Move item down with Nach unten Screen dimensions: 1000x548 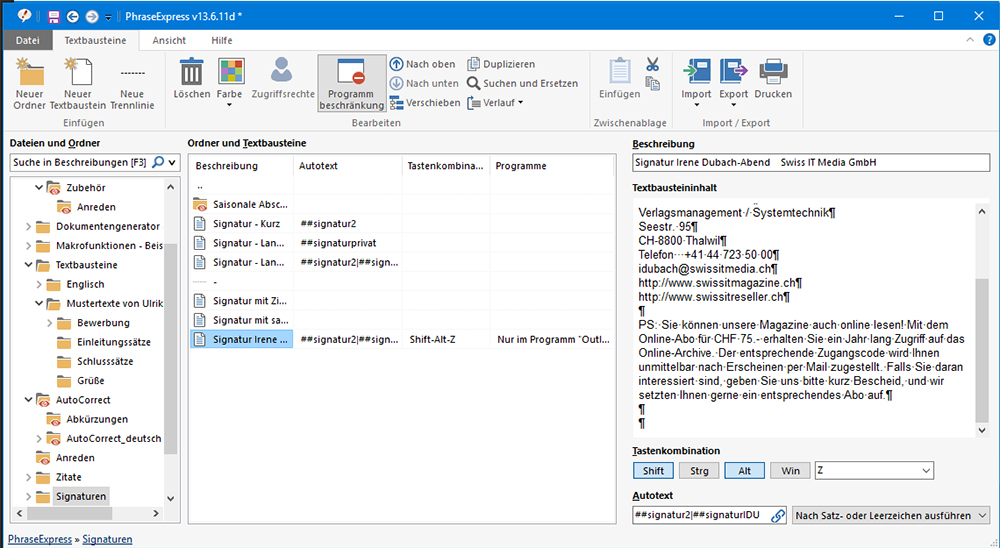tap(424, 83)
